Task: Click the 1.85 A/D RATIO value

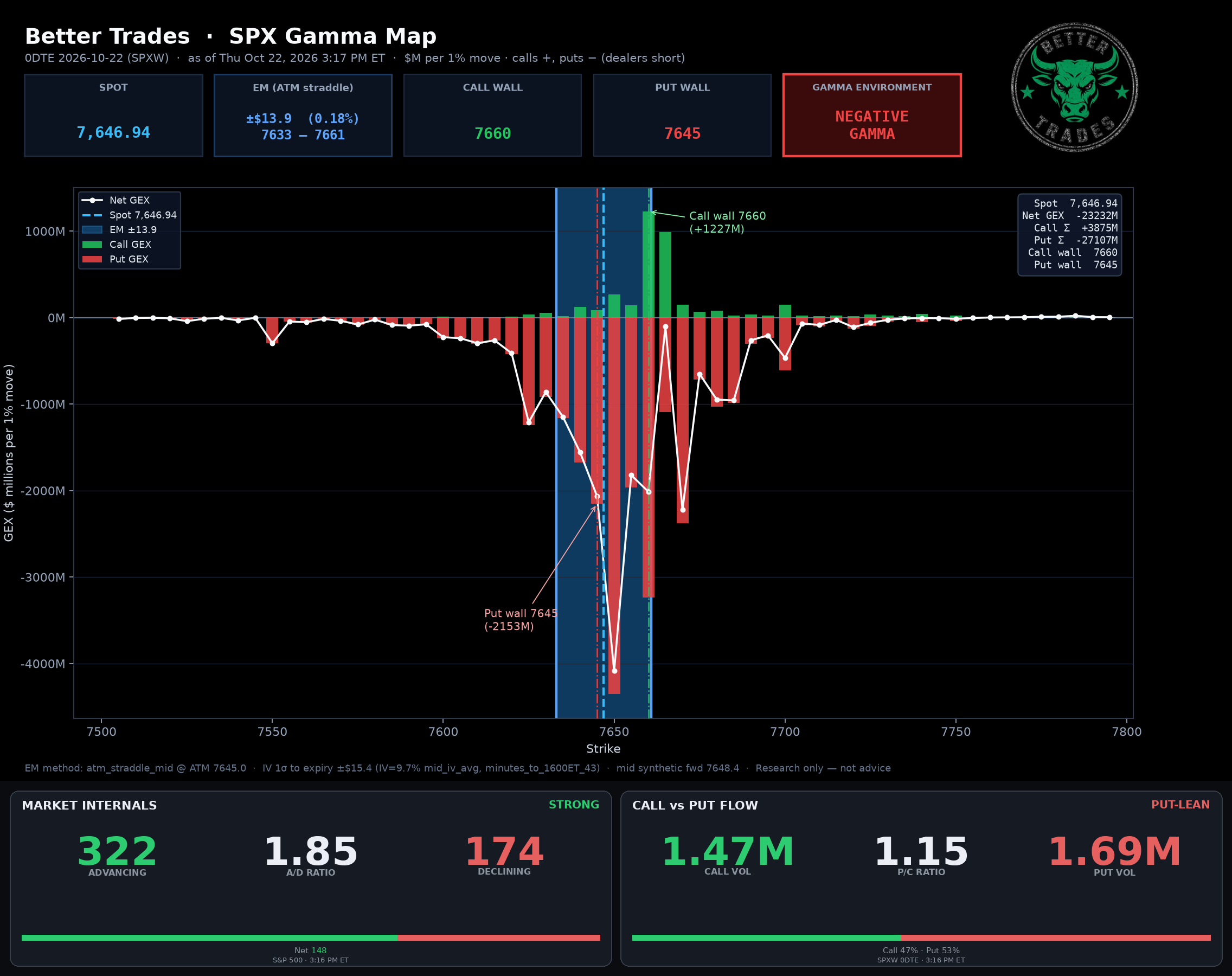Action: (x=311, y=851)
